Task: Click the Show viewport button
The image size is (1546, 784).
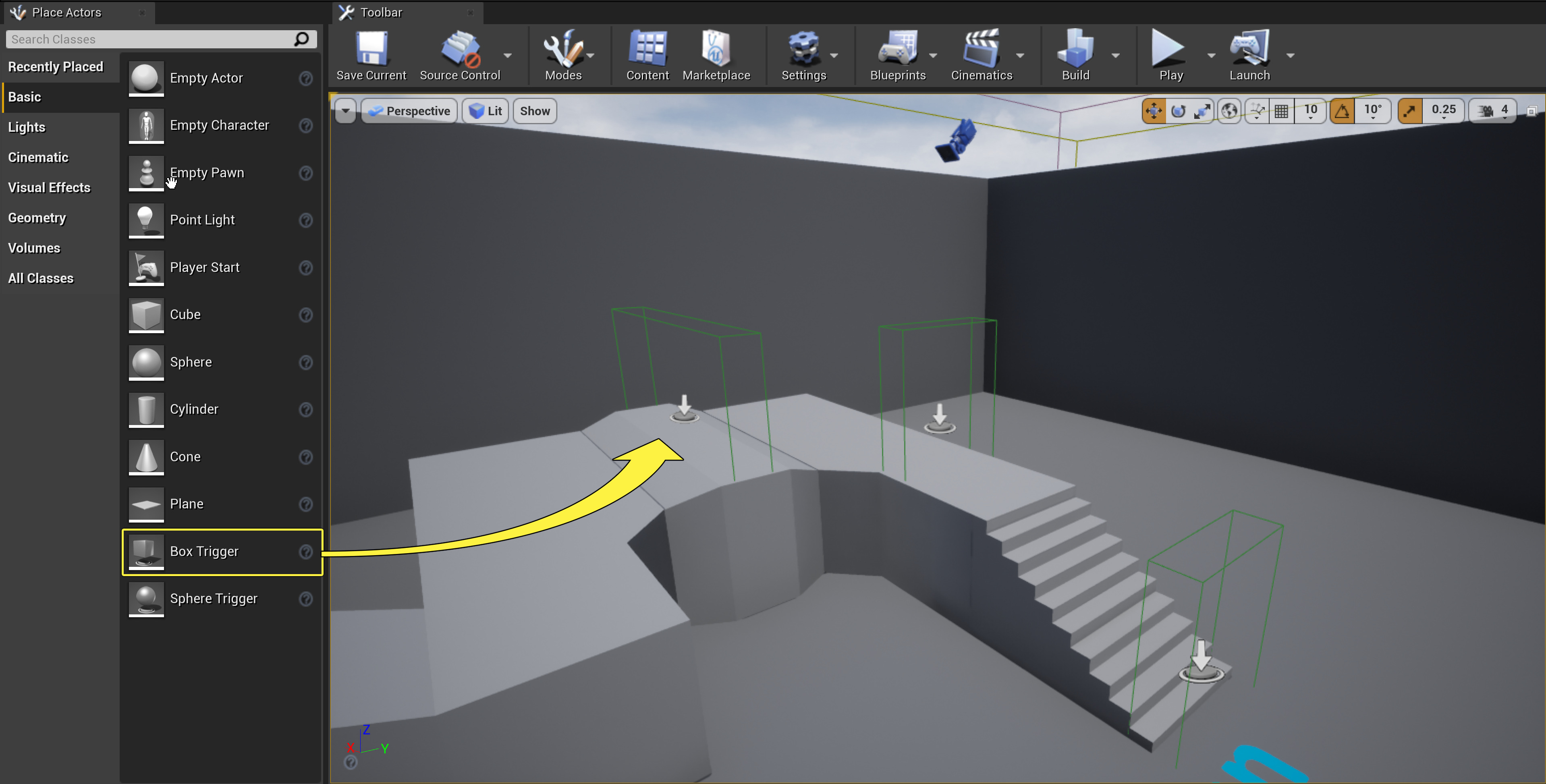Action: coord(534,111)
